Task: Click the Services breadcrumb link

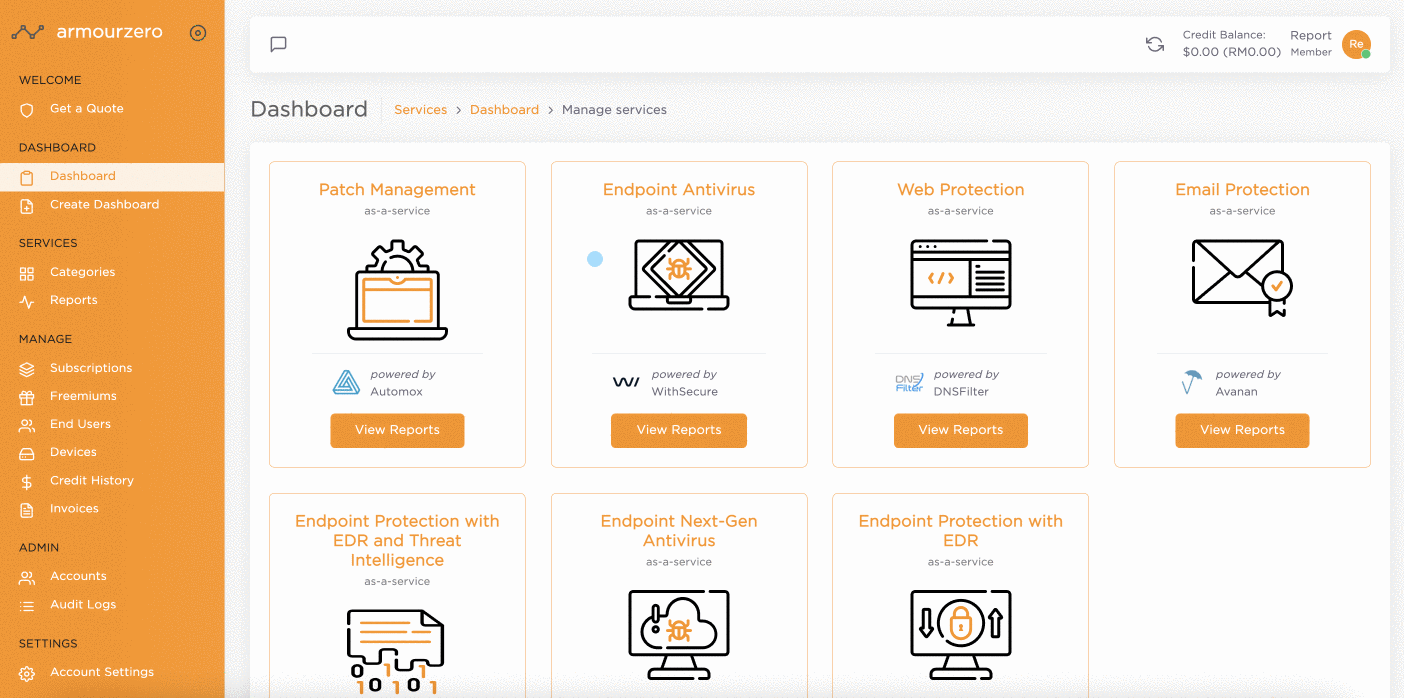Action: (421, 110)
